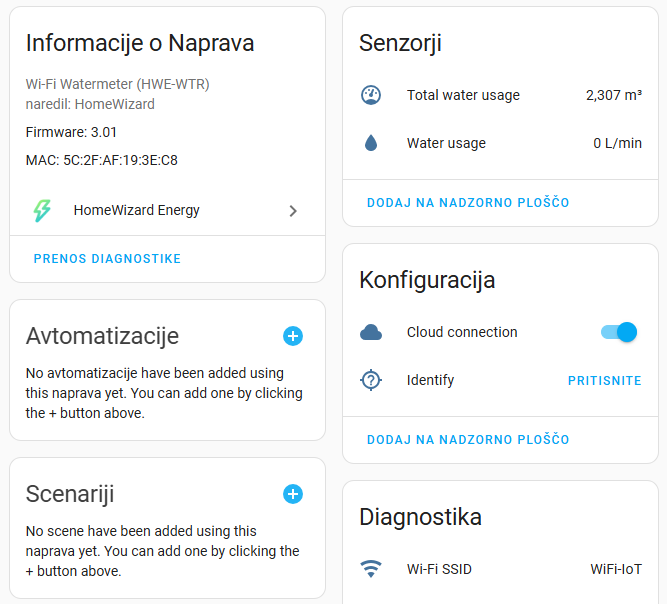Click the Identify crosshair question icon

[x=371, y=380]
